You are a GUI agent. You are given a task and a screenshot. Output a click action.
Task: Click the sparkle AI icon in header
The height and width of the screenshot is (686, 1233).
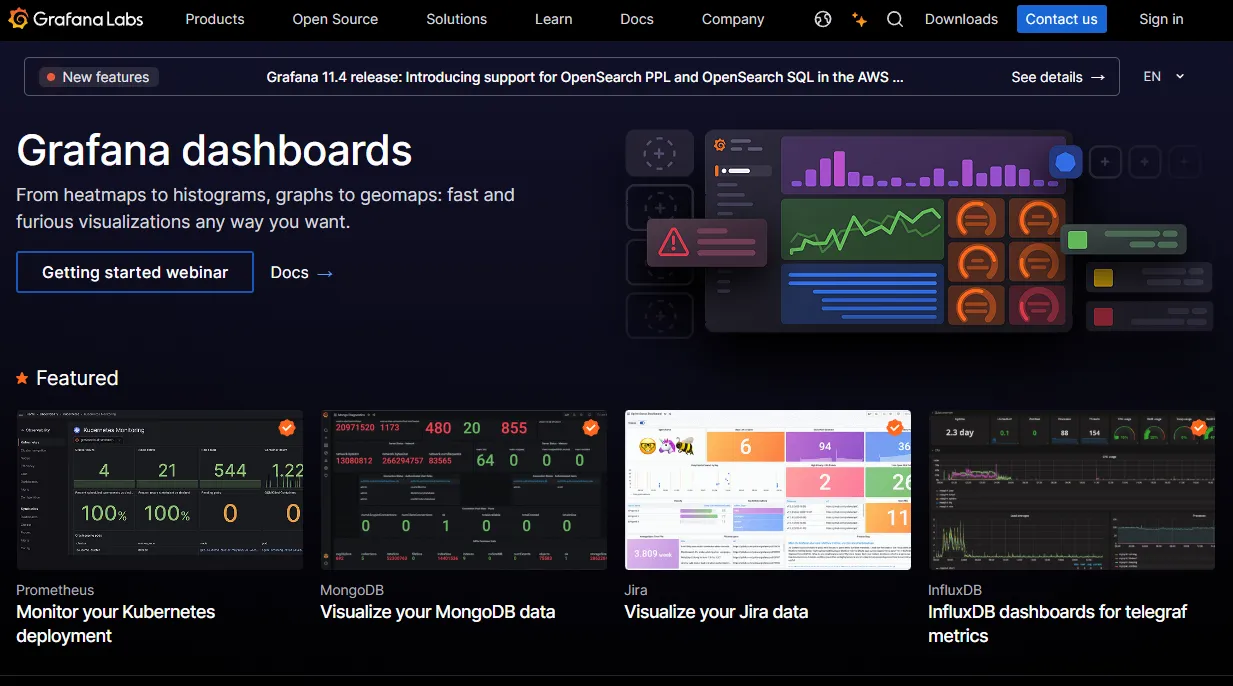click(859, 19)
